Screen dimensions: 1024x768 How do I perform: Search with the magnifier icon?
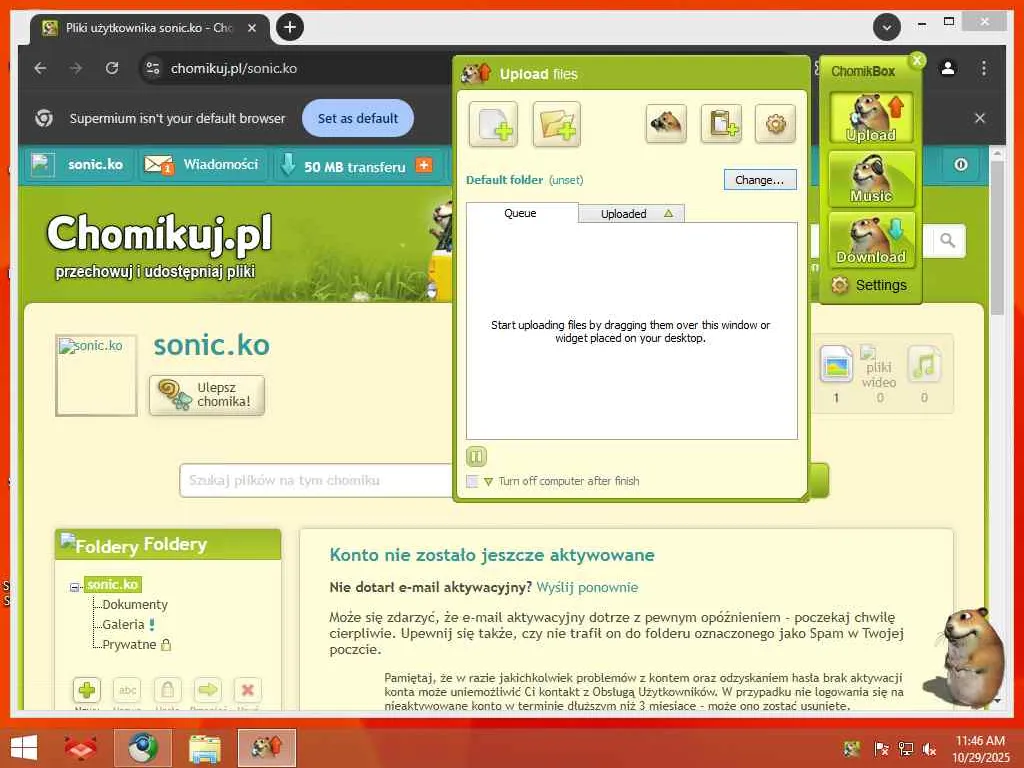(948, 241)
